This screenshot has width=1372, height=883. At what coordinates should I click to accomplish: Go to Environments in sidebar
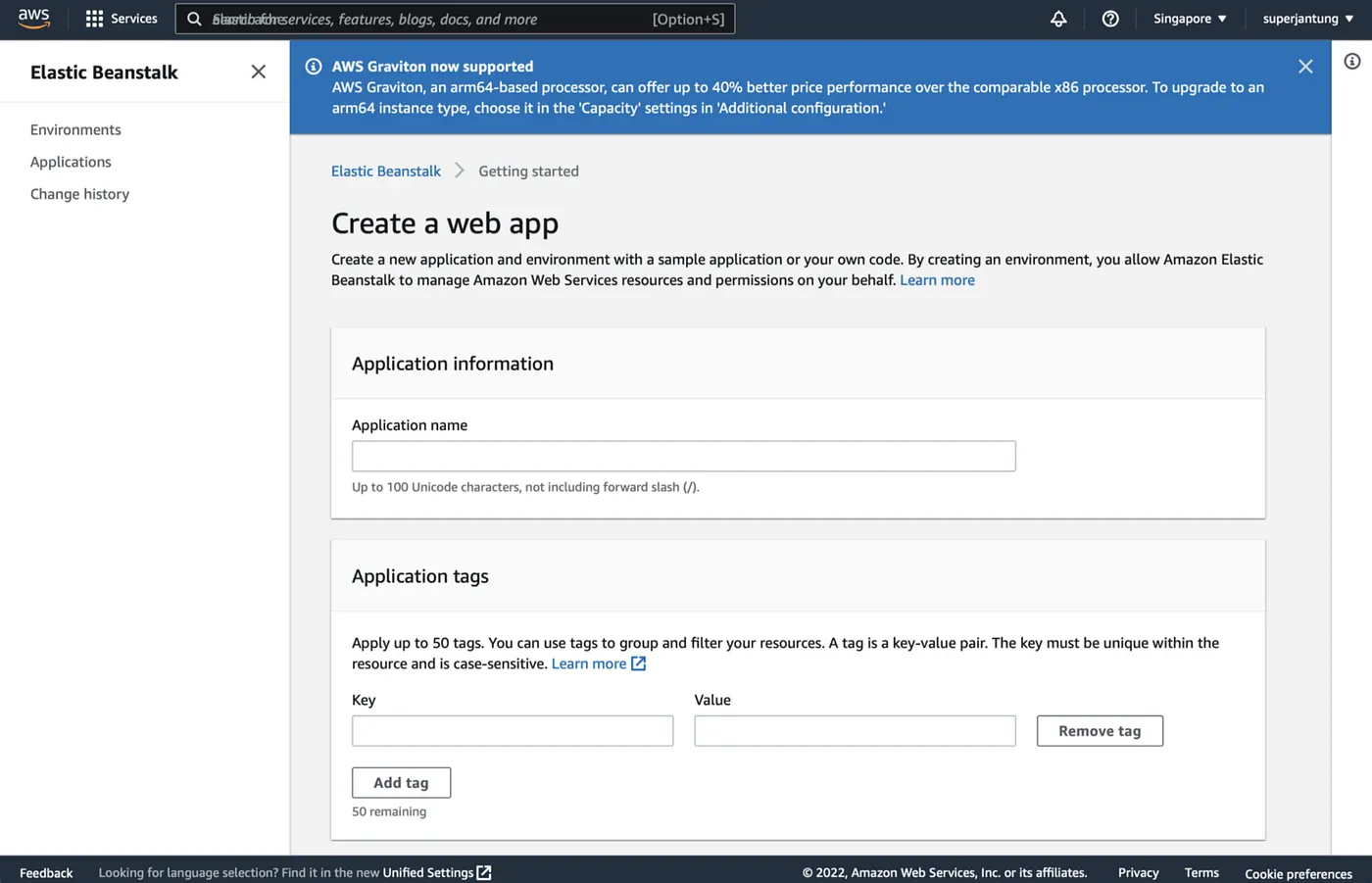(x=75, y=129)
